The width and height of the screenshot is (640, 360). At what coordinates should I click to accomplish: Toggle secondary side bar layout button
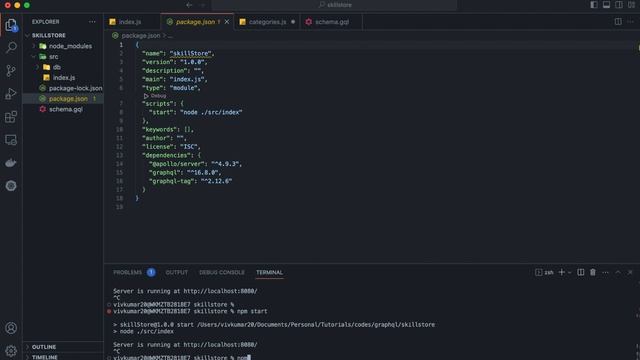point(619,5)
